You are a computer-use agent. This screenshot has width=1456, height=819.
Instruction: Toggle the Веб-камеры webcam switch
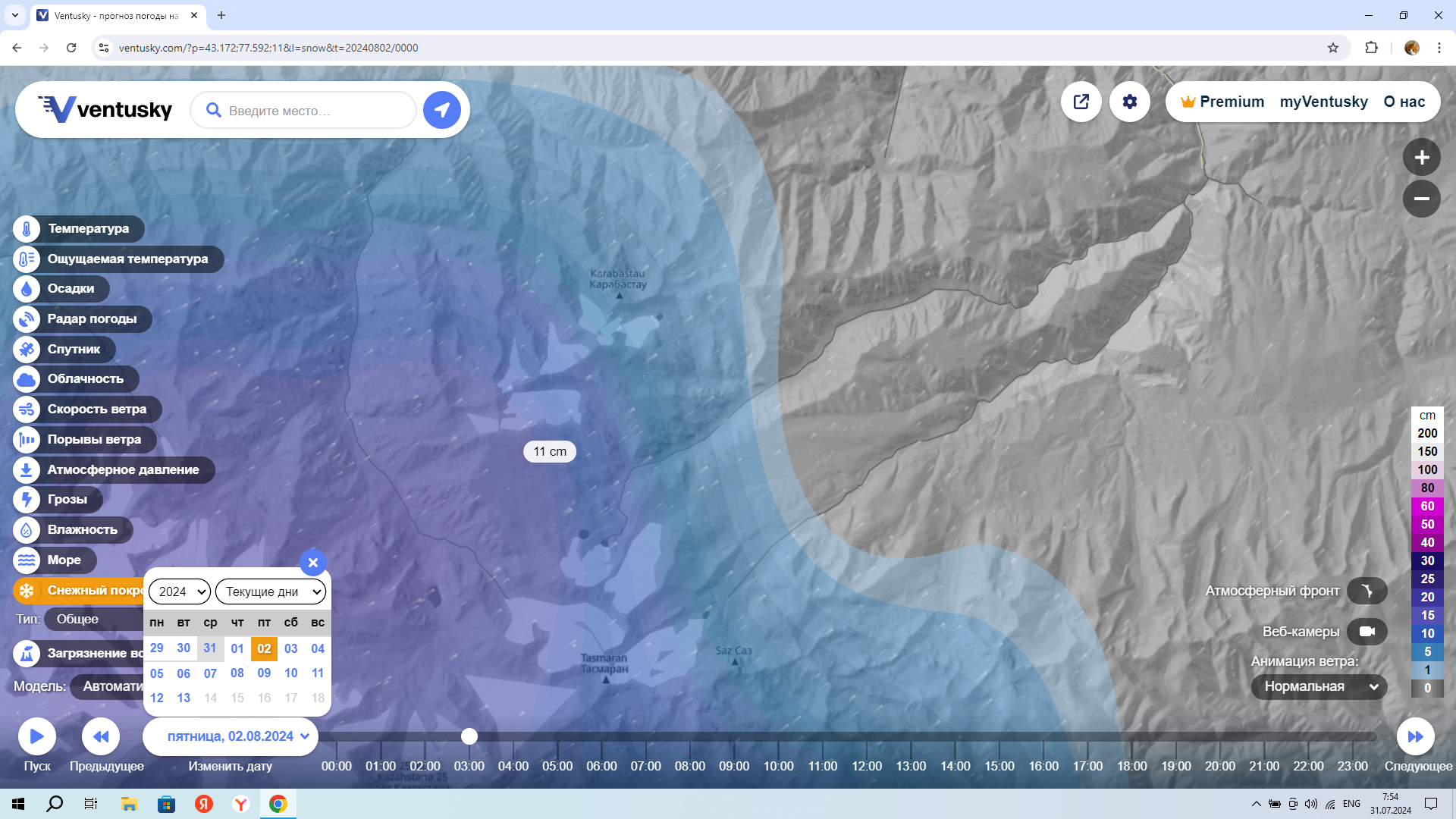coord(1367,632)
